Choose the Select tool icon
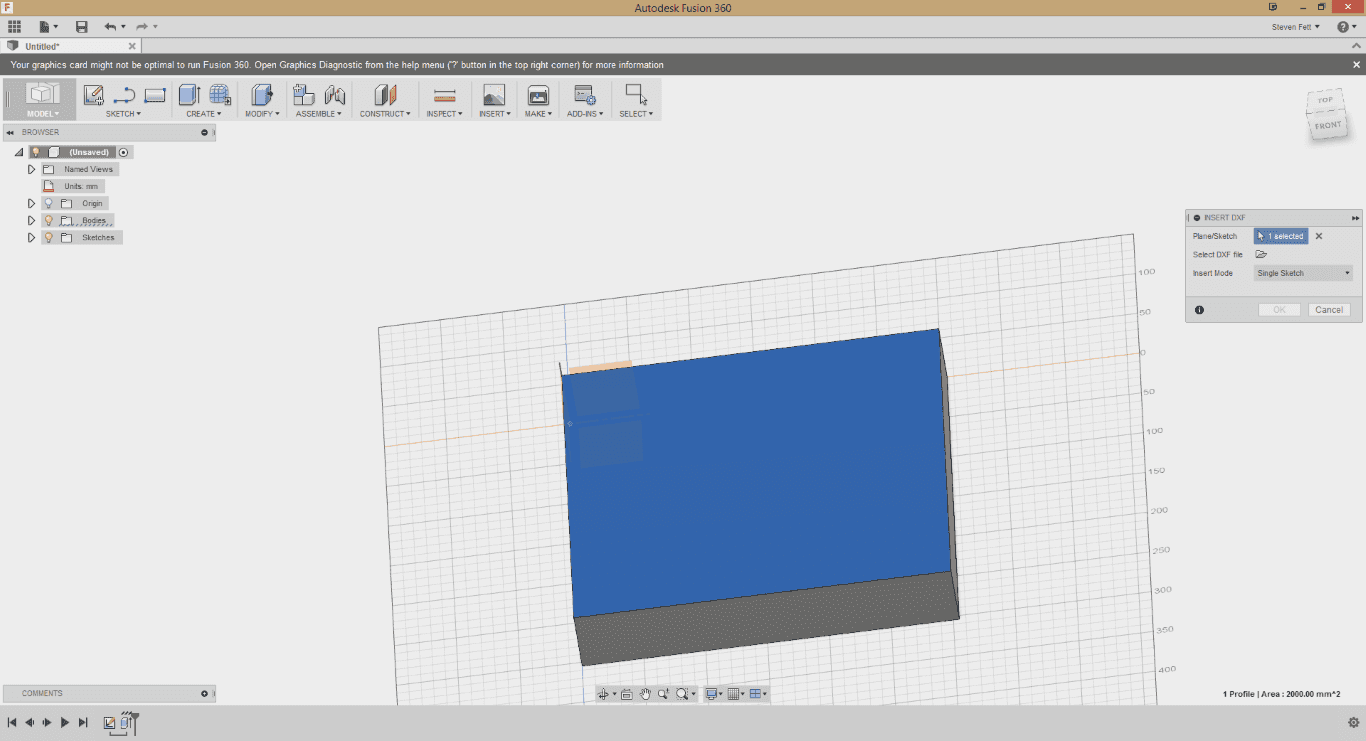1366x741 pixels. pos(635,95)
